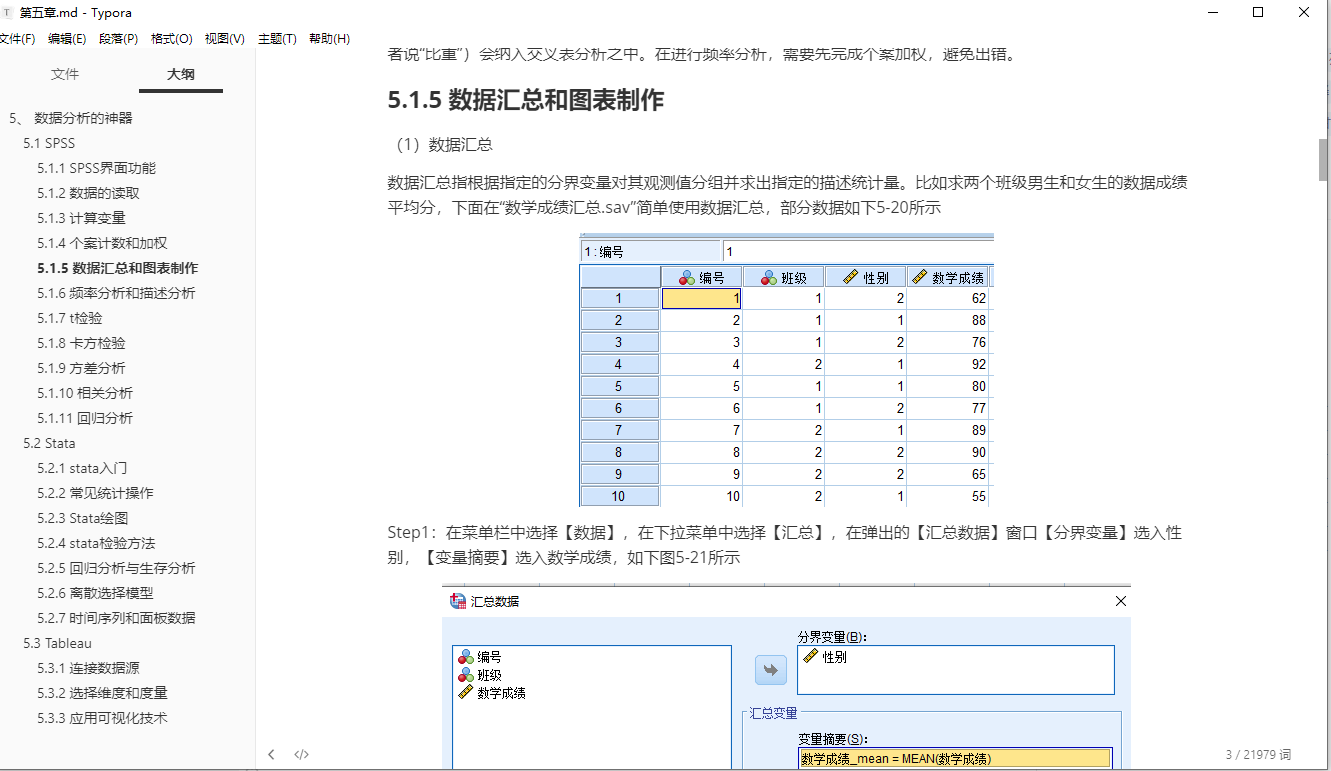Click 数学成绩_mean = MEAN(数学成绩) entry
Viewport: 1331px width, 771px height.
(x=954, y=759)
